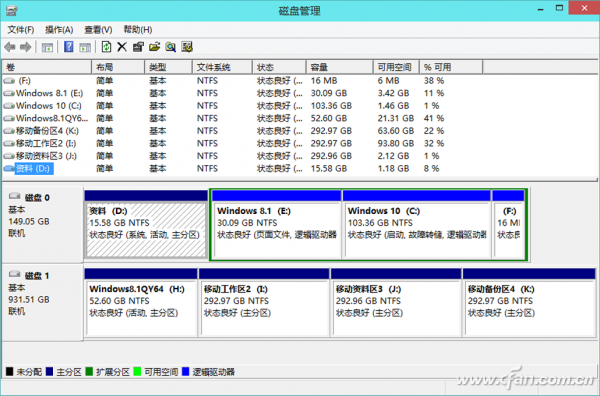The height and width of the screenshot is (396, 600).
Task: Open the Properties toolbar icon
Action: [x=138, y=47]
